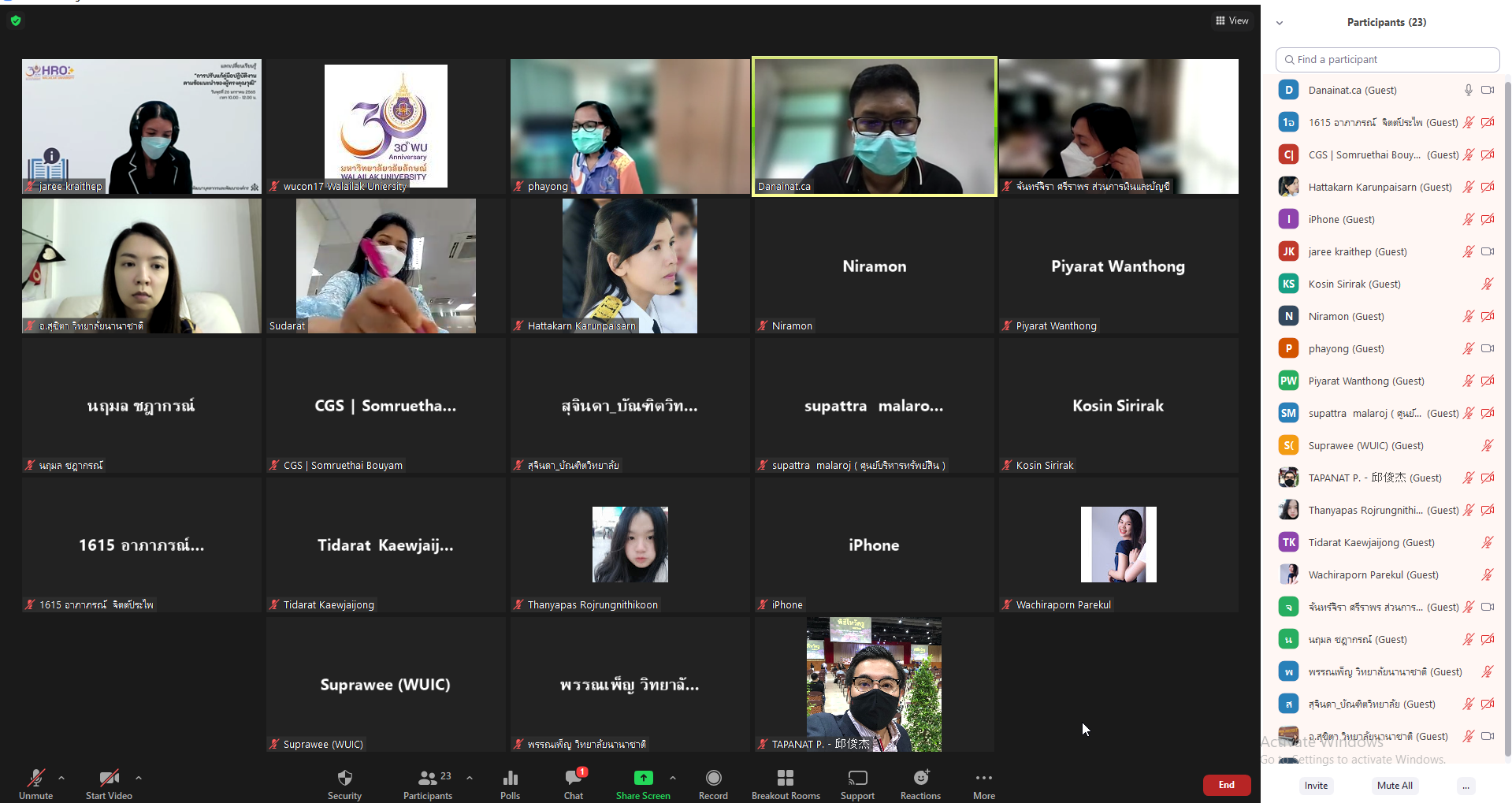This screenshot has height=803, width=1512.
Task: Click the Mute All button
Action: (x=1394, y=786)
